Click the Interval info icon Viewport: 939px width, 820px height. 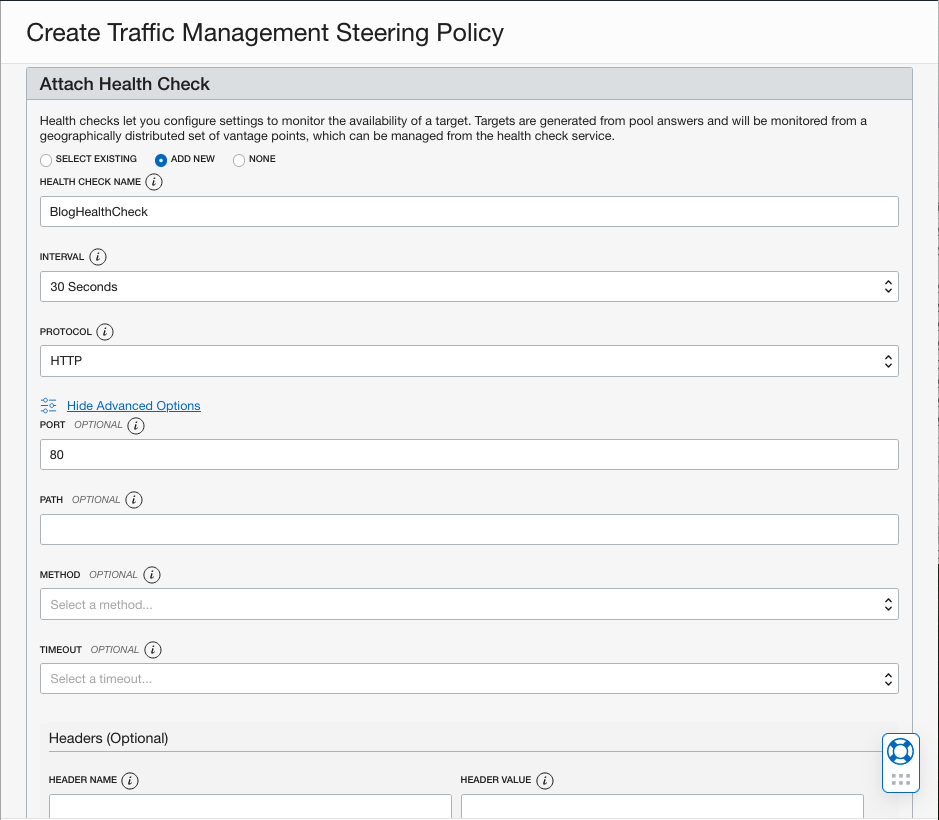(98, 257)
